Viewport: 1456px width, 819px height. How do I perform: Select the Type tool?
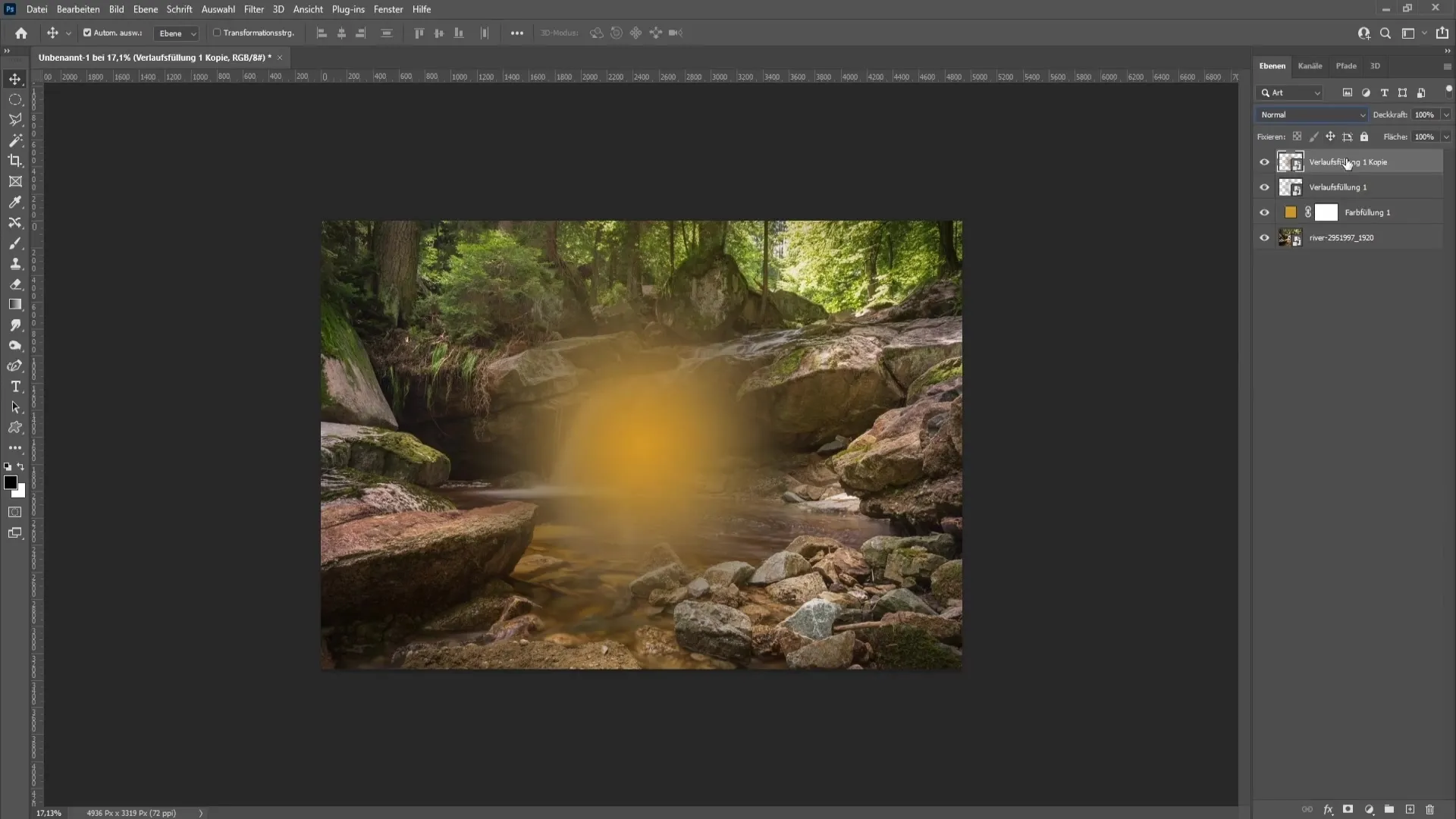[15, 387]
